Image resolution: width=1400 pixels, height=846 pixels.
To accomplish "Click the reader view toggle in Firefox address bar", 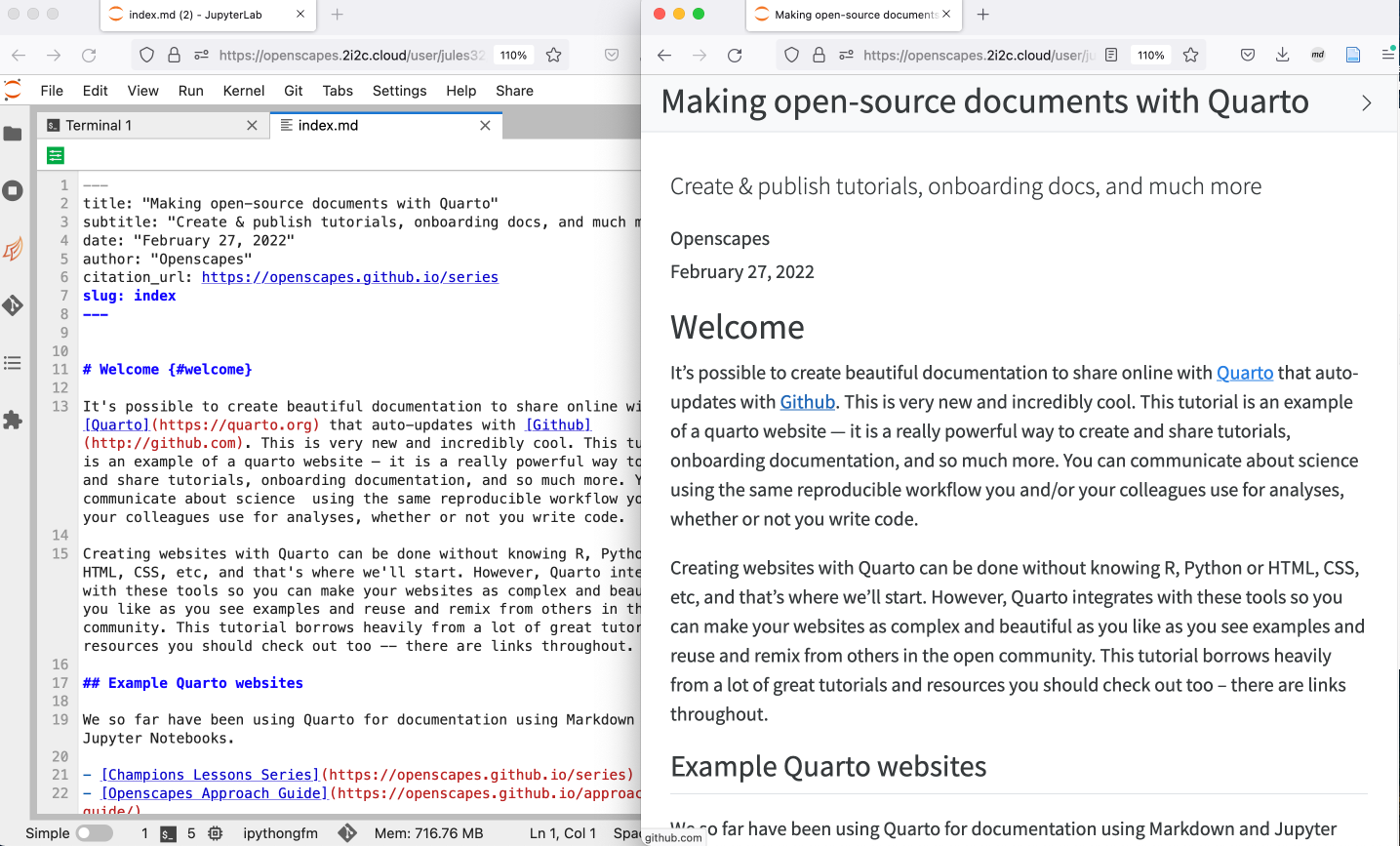I will pos(1111,56).
